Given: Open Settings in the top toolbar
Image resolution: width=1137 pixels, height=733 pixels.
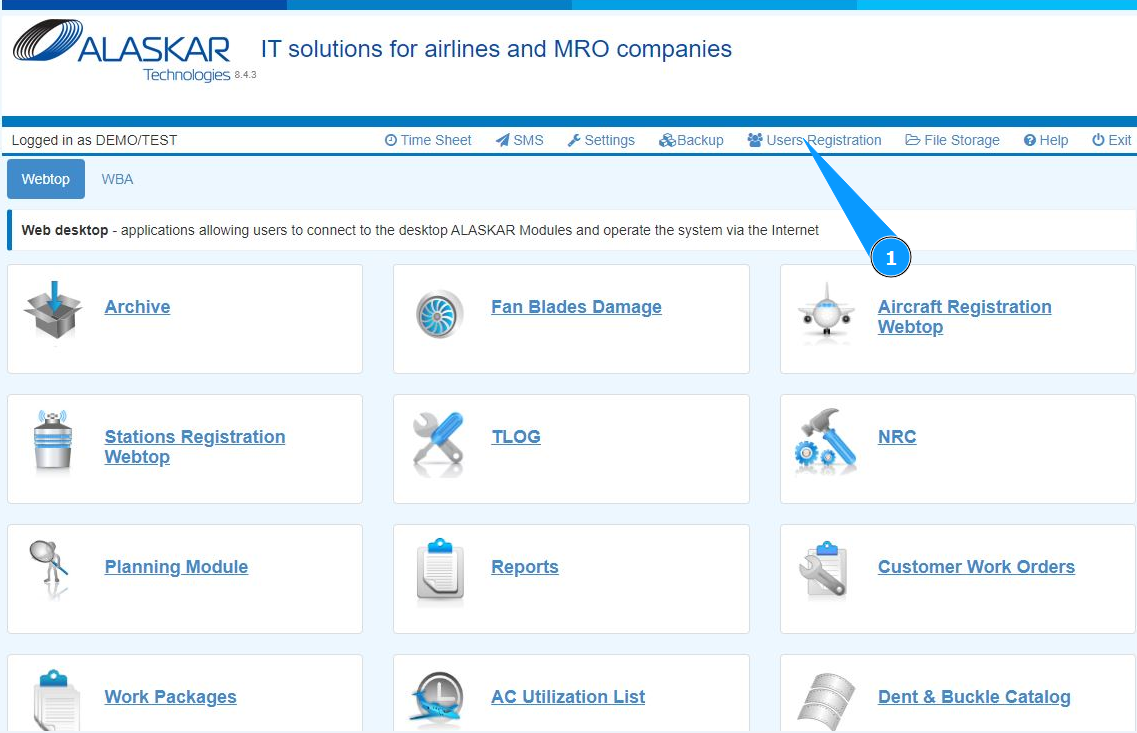Looking at the screenshot, I should [601, 140].
